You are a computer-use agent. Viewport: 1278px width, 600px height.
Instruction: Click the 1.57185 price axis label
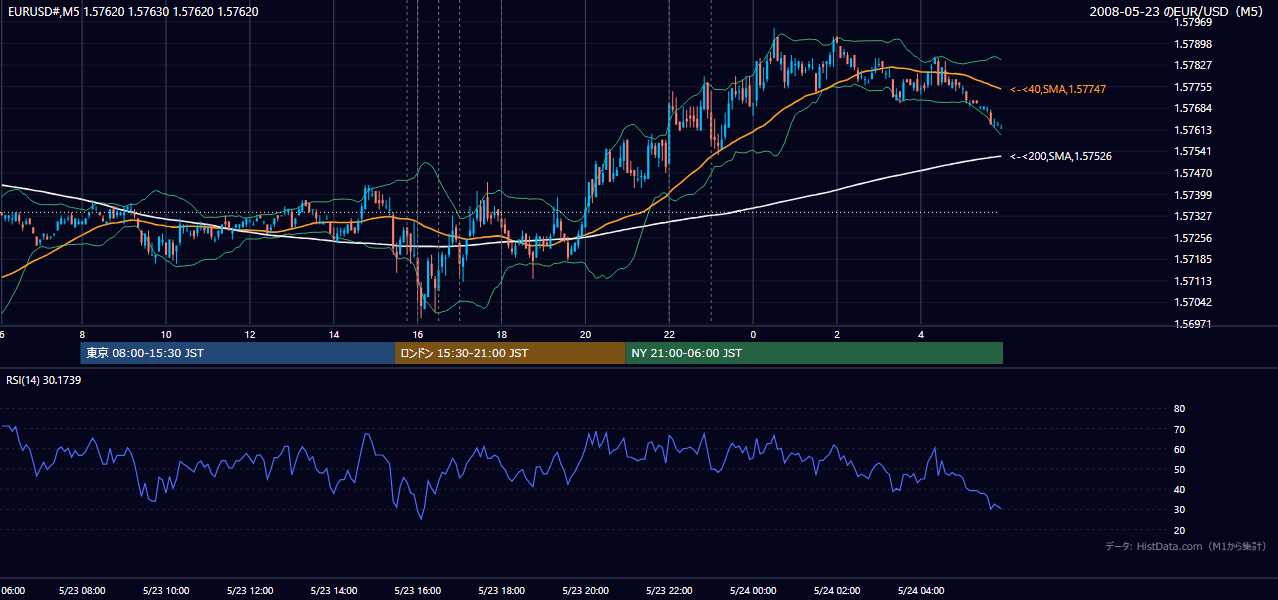1192,259
